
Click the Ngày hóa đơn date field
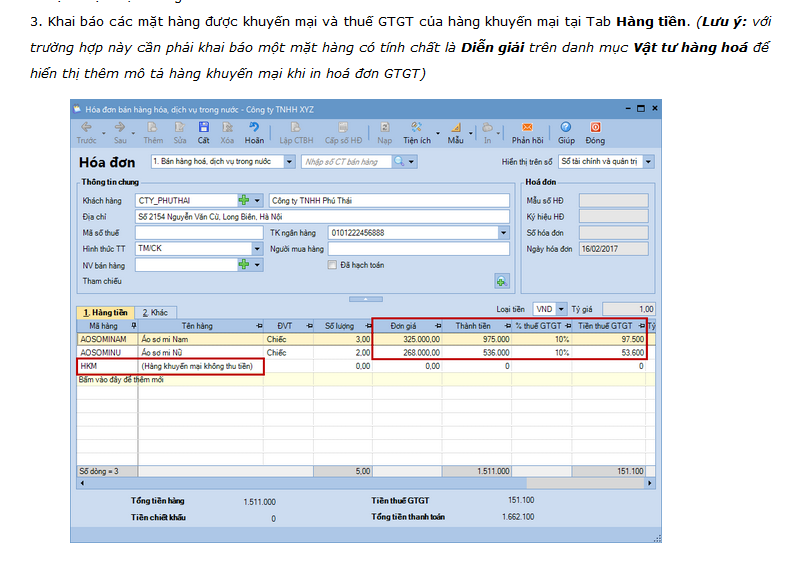click(x=613, y=249)
